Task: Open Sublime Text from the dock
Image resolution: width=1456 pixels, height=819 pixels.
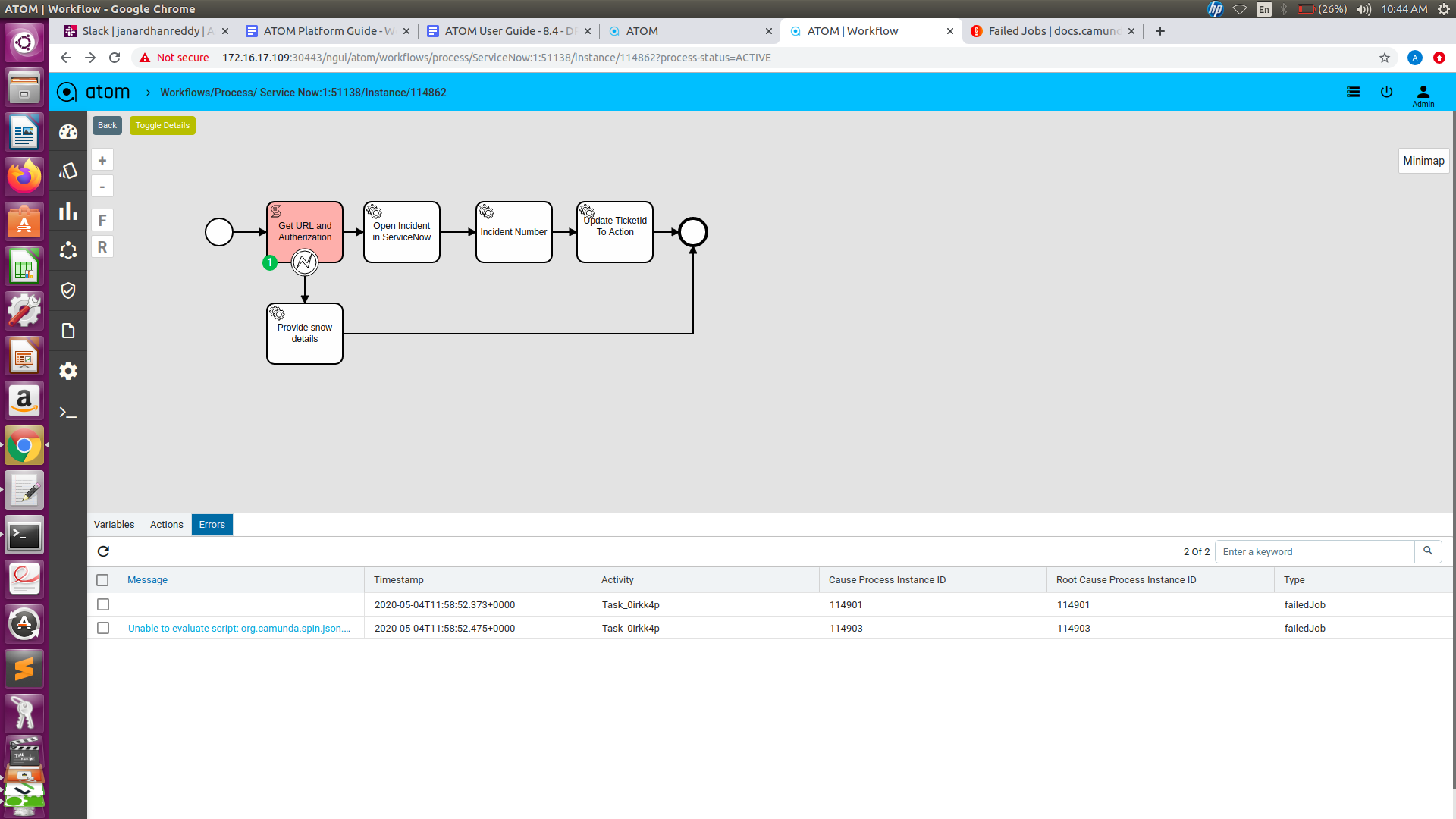Action: pyautogui.click(x=24, y=669)
